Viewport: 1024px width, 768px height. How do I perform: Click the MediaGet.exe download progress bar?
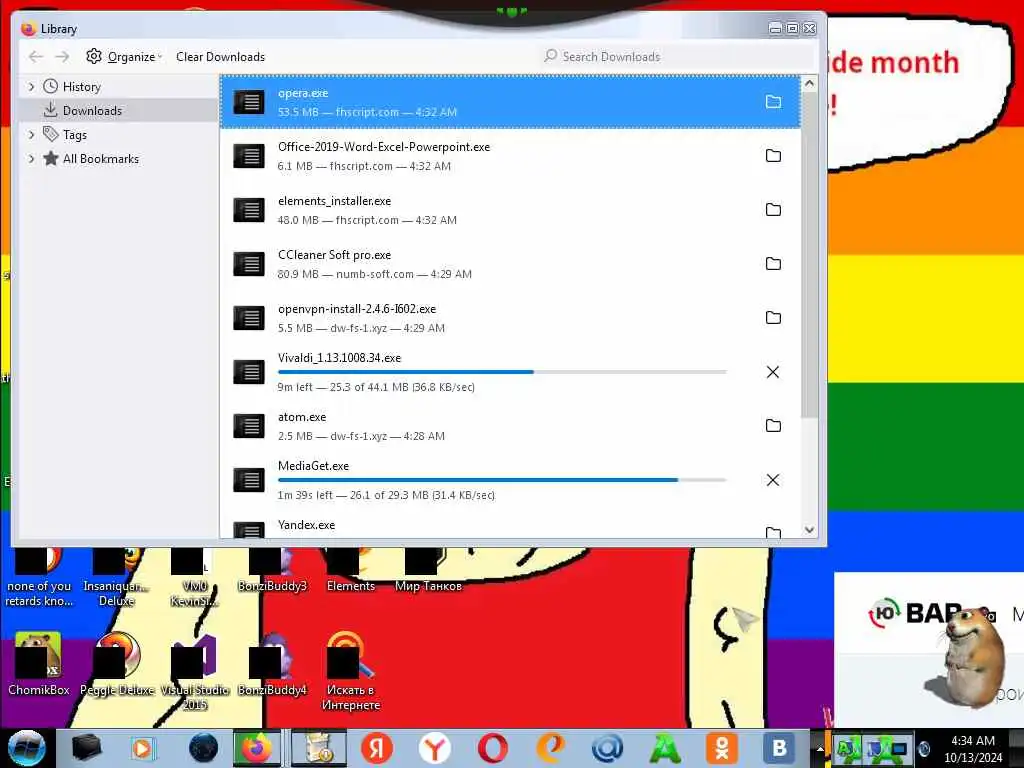point(502,480)
